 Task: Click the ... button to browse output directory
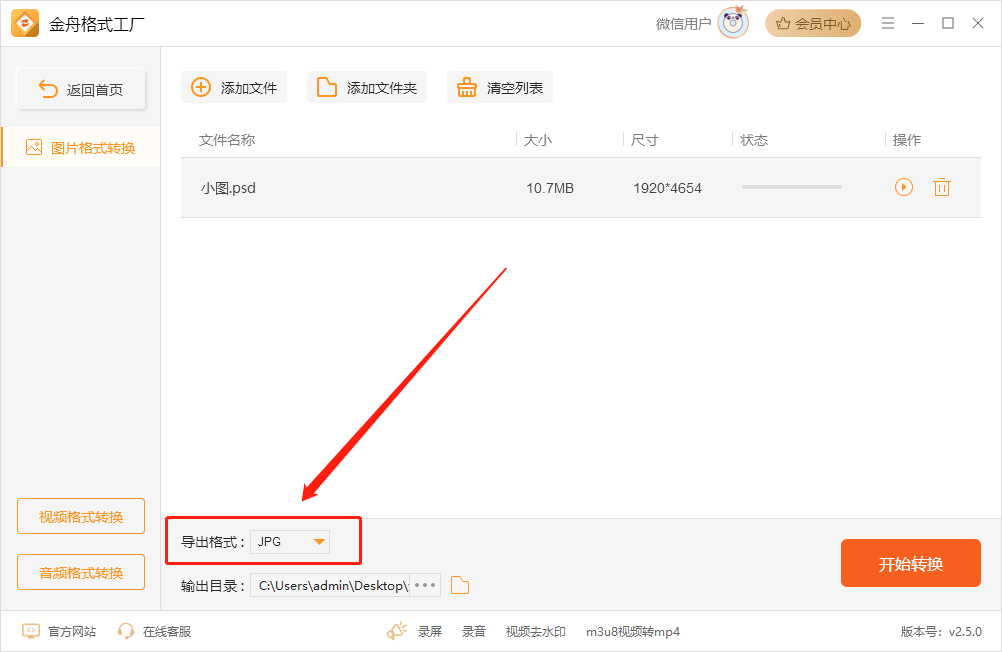424,585
